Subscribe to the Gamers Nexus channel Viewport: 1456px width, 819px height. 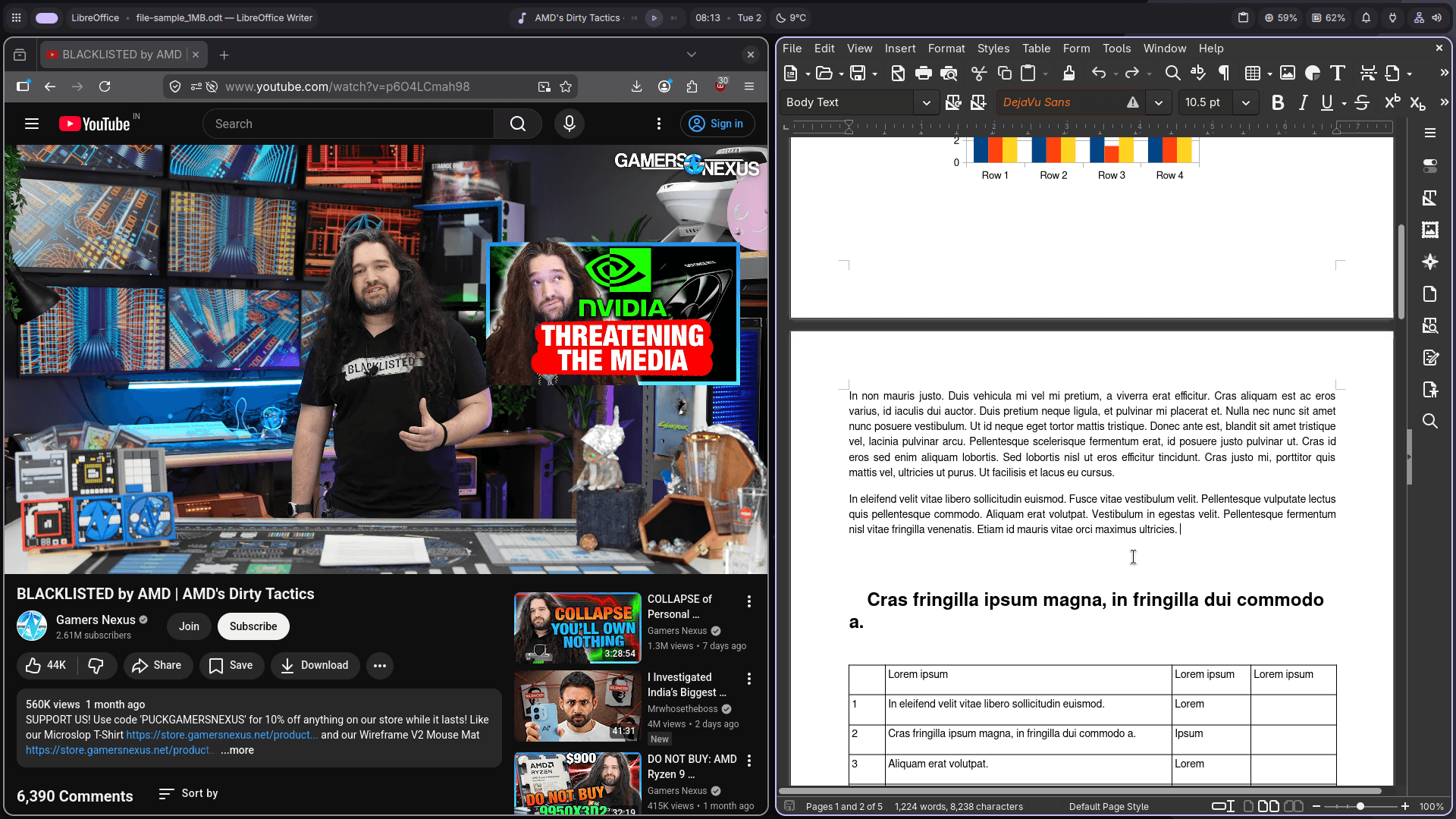[x=253, y=626]
